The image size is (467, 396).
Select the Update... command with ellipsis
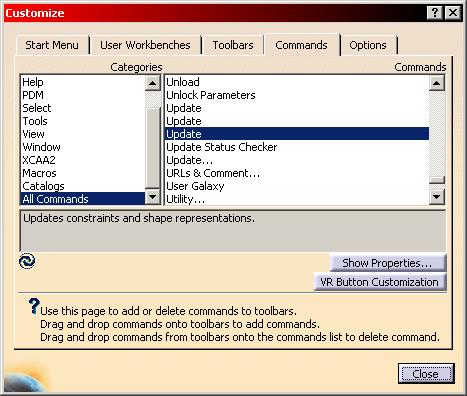pyautogui.click(x=297, y=160)
